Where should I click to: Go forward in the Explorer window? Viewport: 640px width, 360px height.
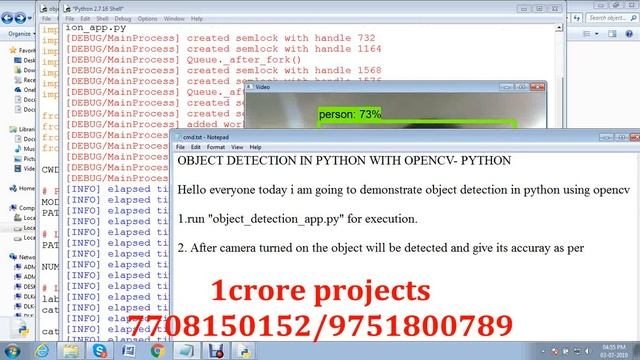[20, 18]
